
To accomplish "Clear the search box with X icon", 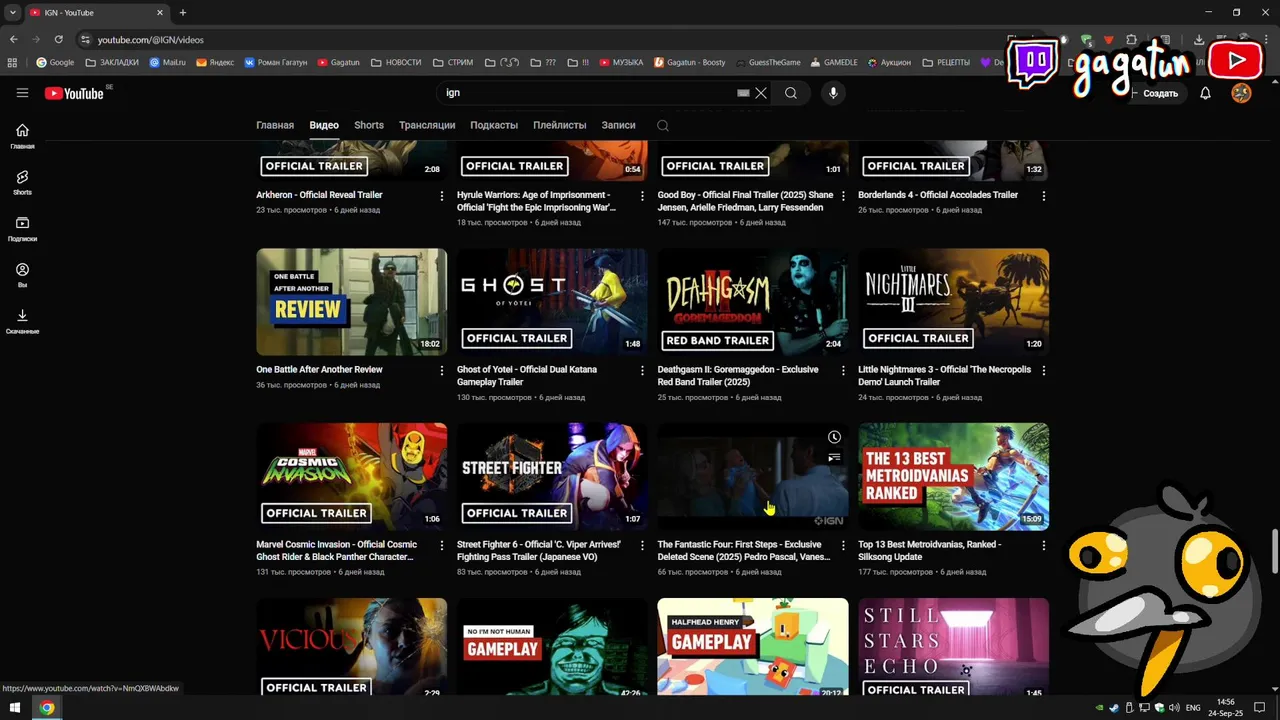I will [x=761, y=93].
